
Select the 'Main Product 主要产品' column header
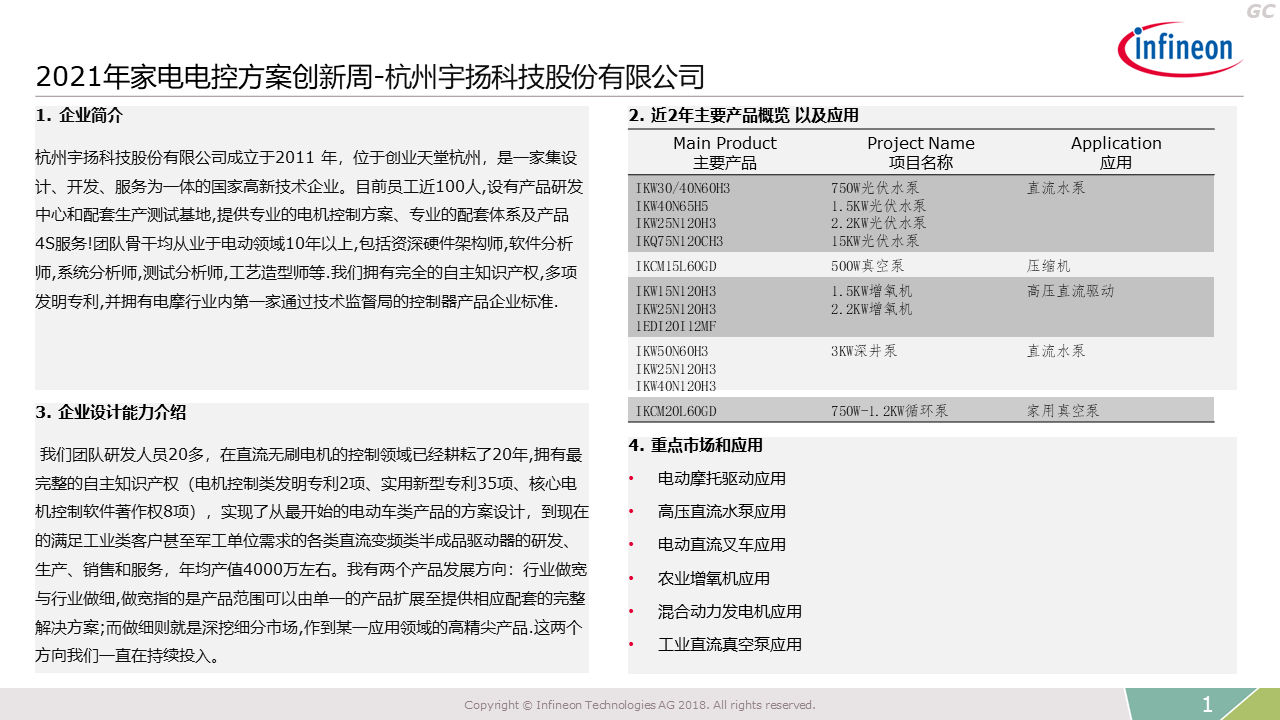[x=725, y=152]
